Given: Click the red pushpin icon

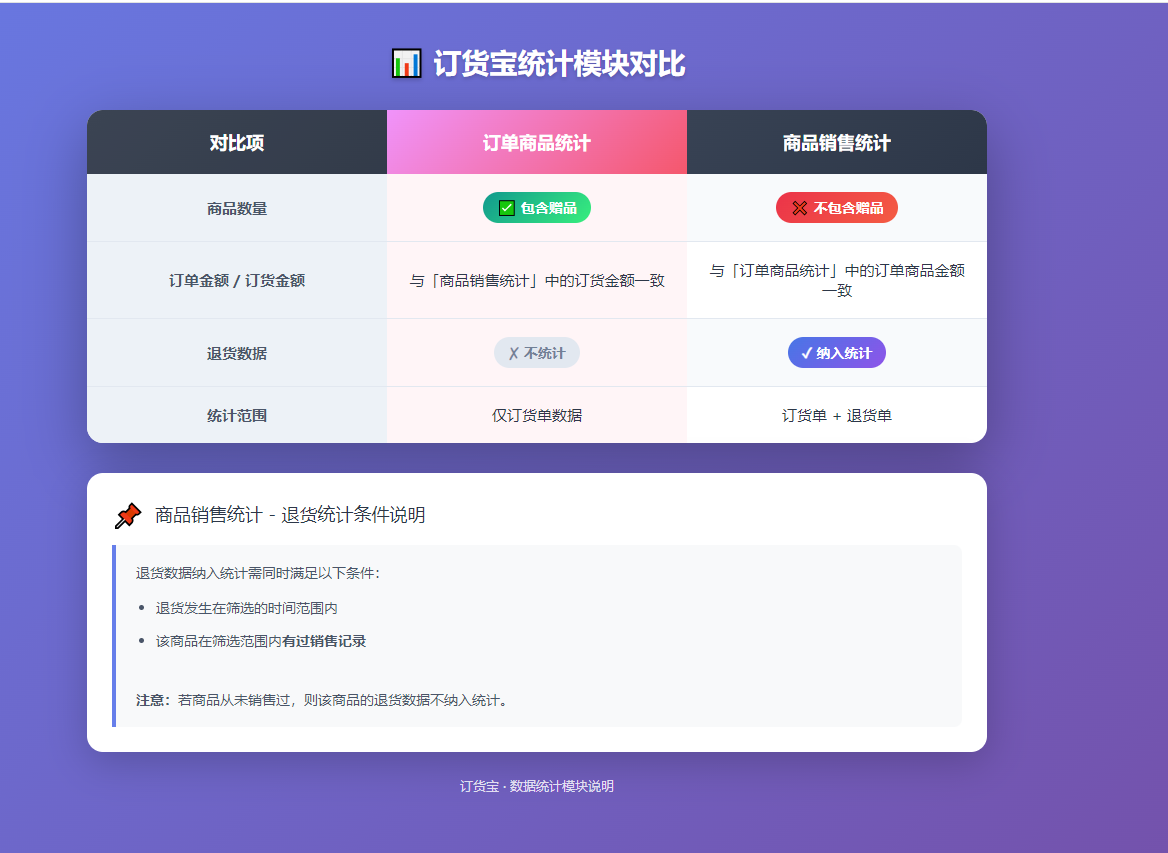Looking at the screenshot, I should [x=128, y=516].
